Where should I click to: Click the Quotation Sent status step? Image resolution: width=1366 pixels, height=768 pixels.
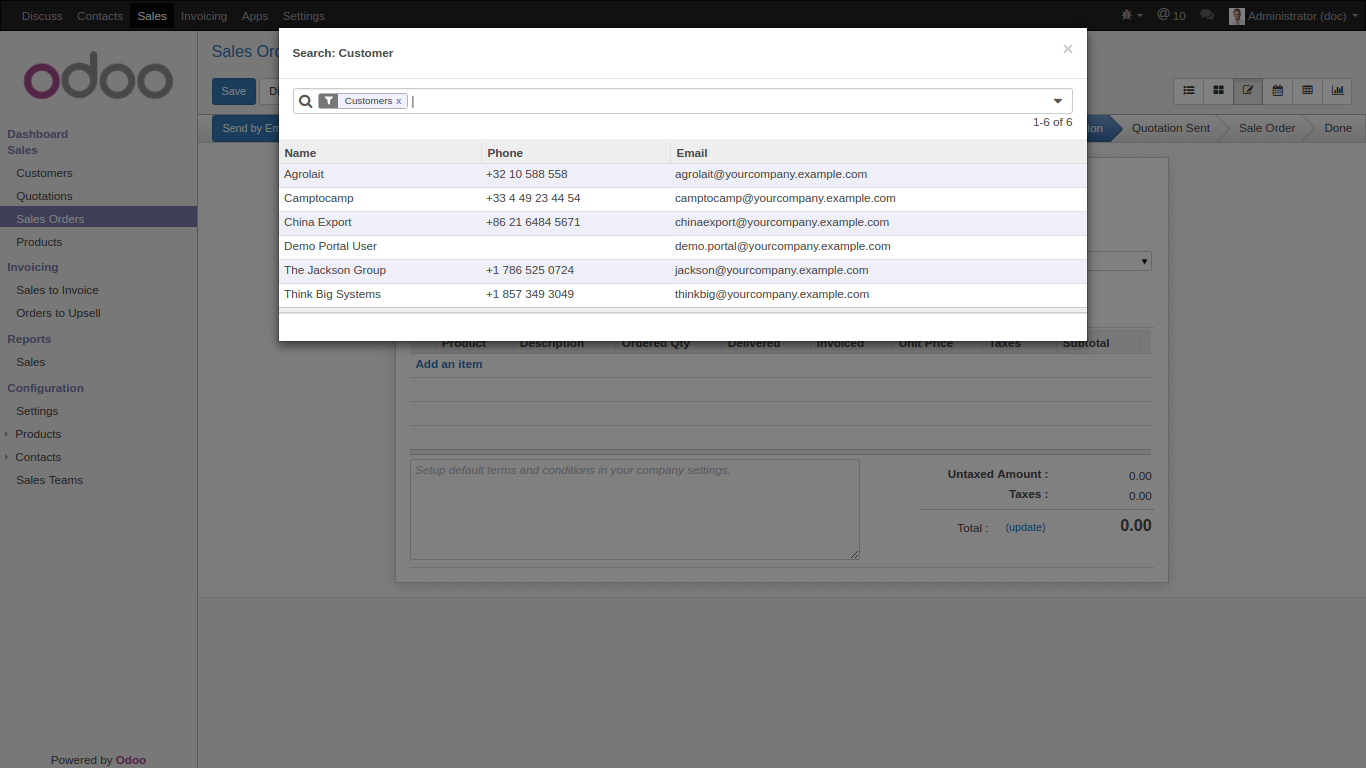[1171, 128]
